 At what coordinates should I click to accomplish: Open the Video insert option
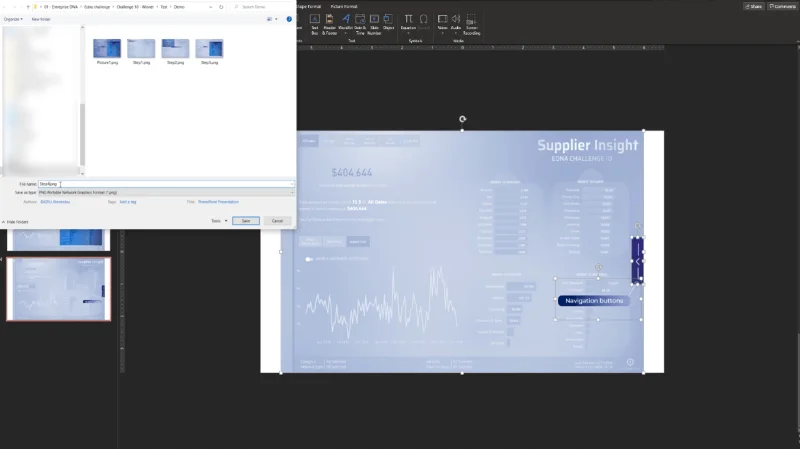tap(442, 23)
